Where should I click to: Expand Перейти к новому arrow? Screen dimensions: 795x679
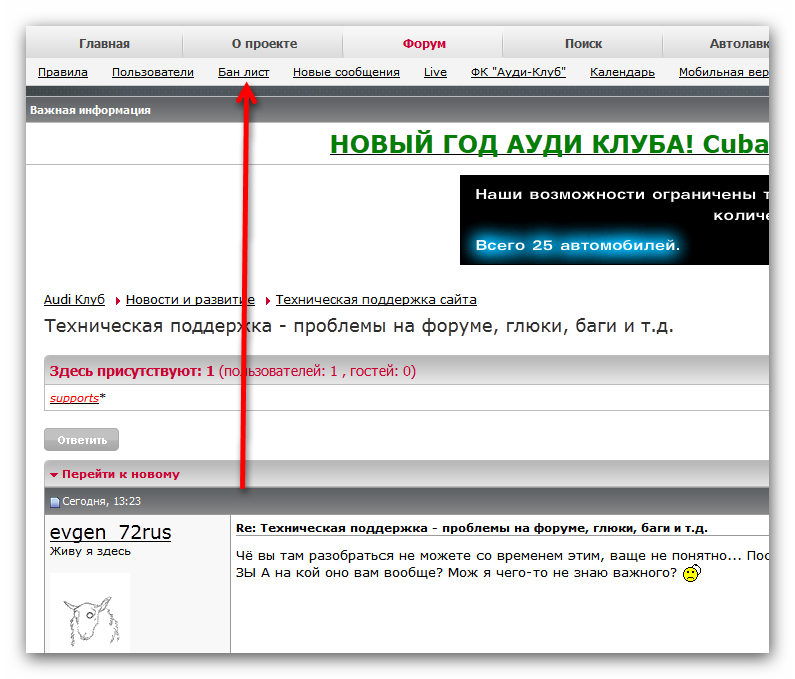coord(54,475)
